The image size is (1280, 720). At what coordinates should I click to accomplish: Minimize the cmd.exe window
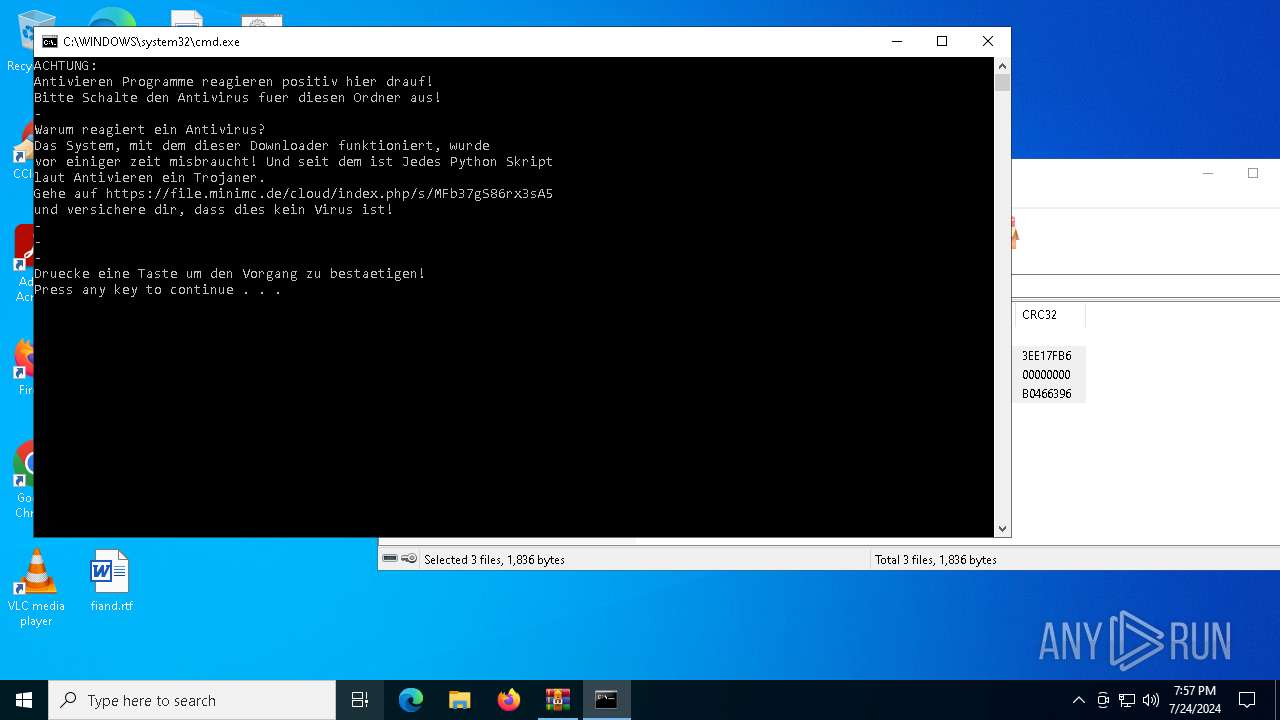click(896, 41)
